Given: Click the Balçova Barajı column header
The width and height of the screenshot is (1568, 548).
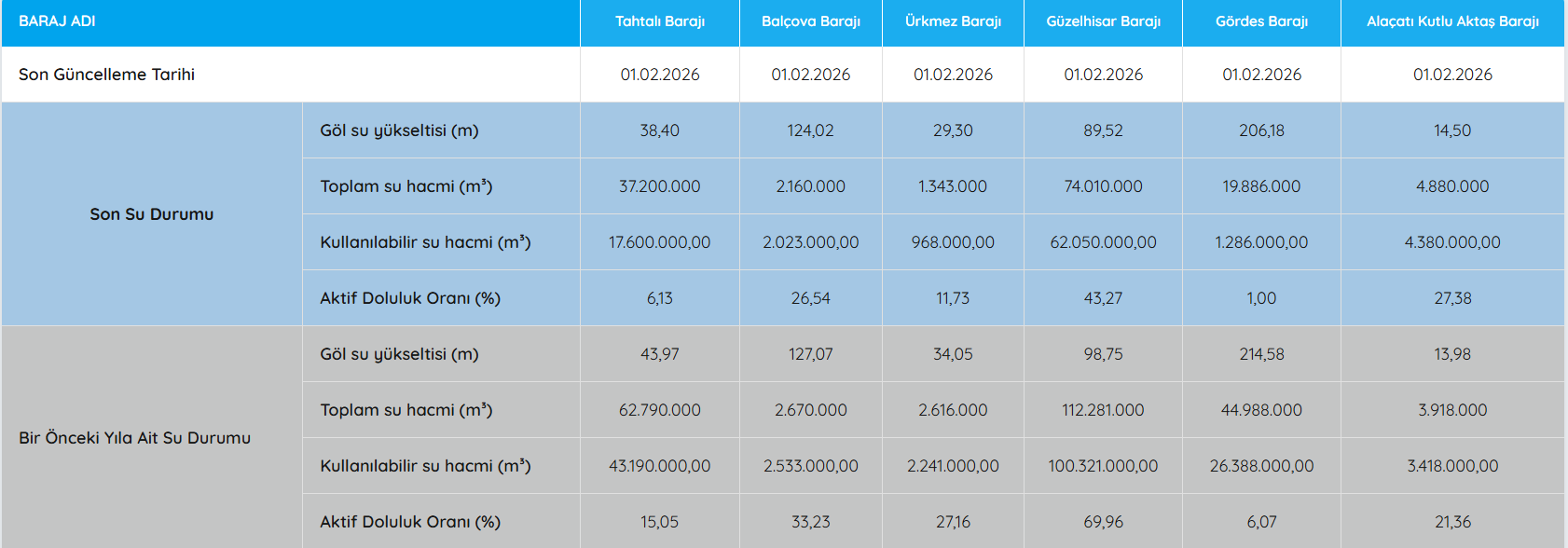Looking at the screenshot, I should pos(810,21).
